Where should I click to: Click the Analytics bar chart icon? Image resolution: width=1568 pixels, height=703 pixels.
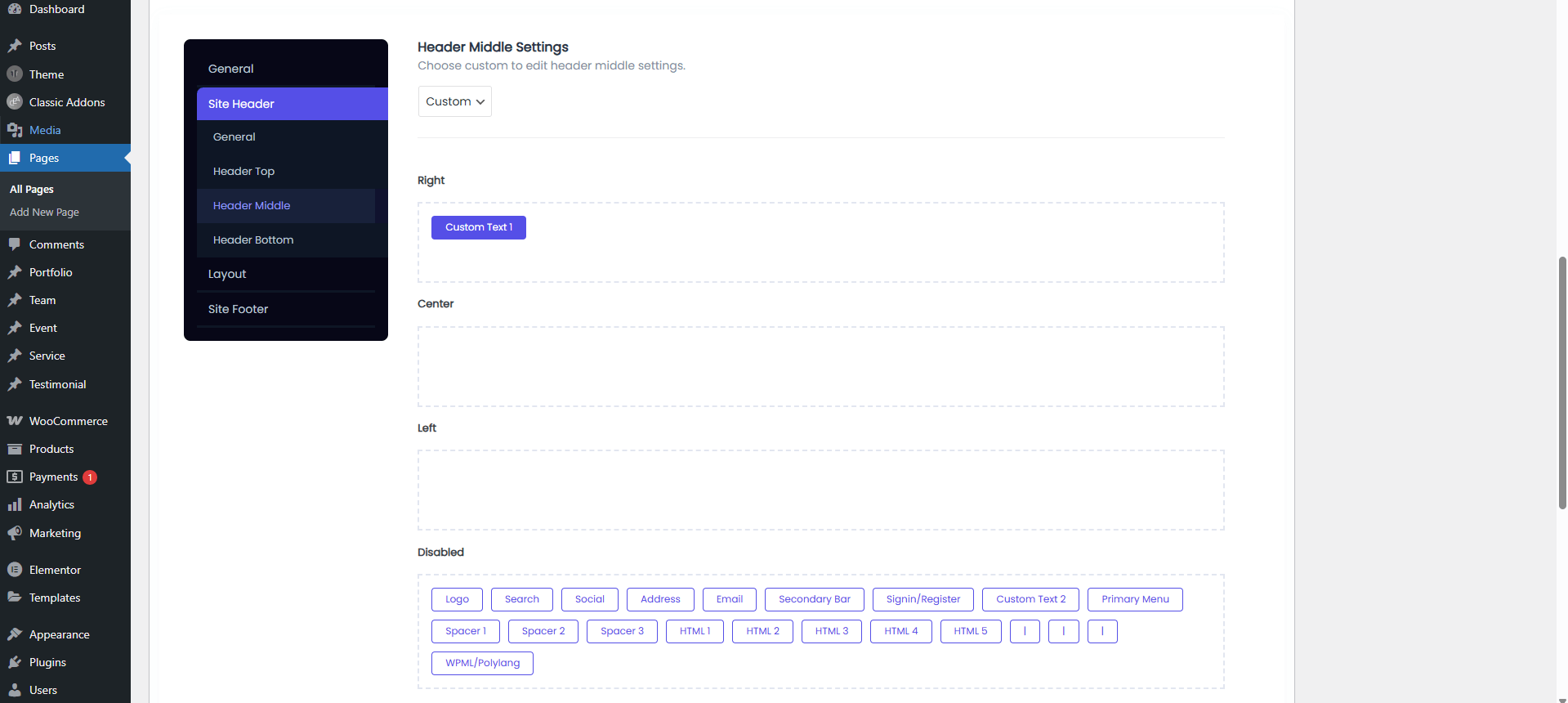point(15,504)
